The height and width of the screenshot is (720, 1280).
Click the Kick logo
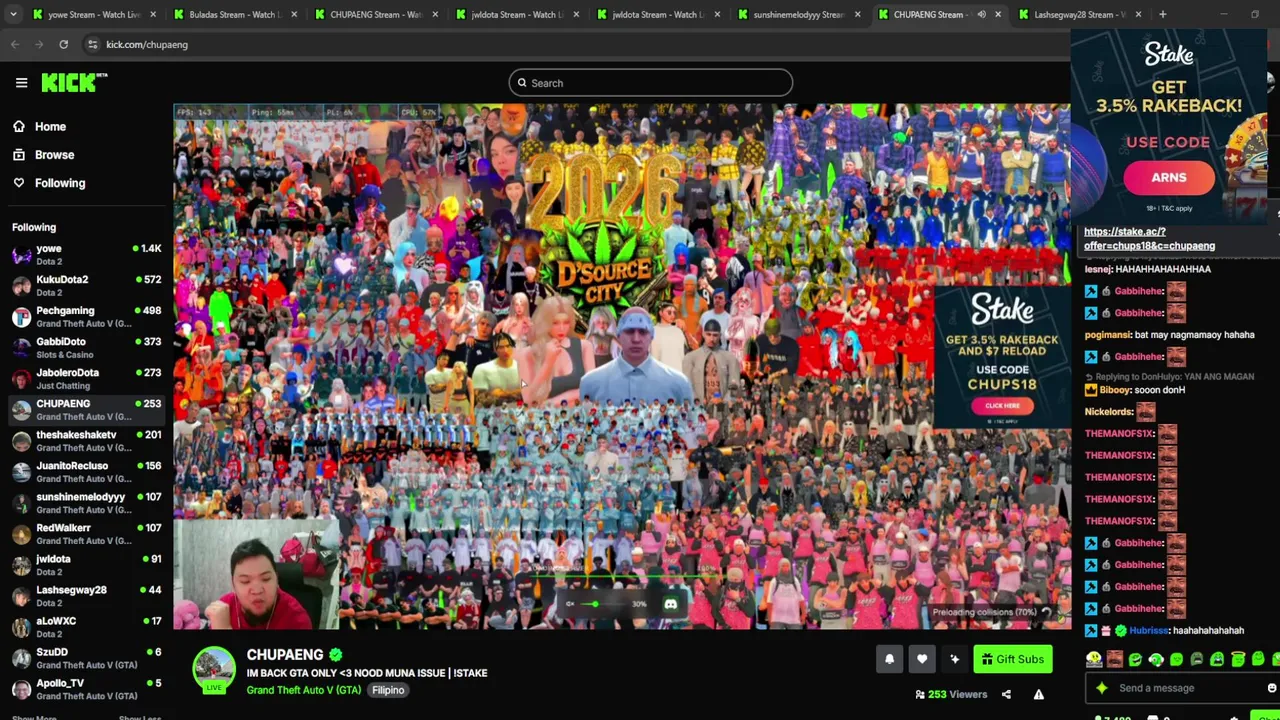pyautogui.click(x=74, y=83)
